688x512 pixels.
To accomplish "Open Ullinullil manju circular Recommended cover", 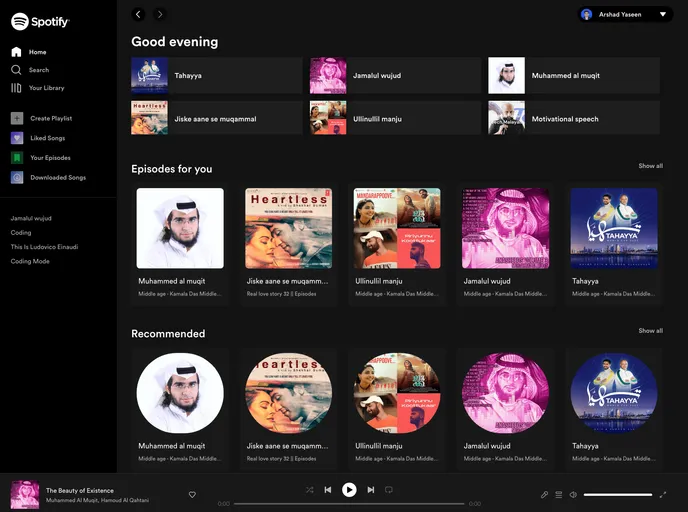I will click(397, 393).
